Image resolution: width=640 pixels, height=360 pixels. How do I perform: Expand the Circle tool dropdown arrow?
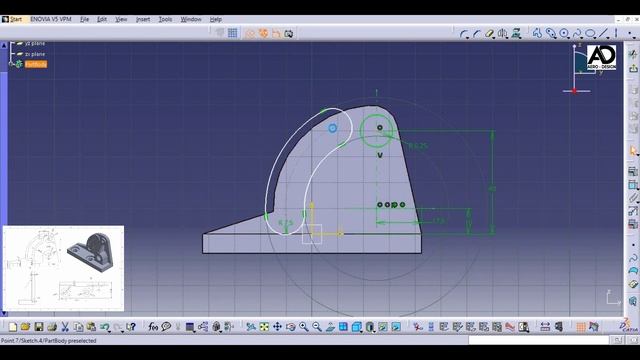(x=570, y=38)
